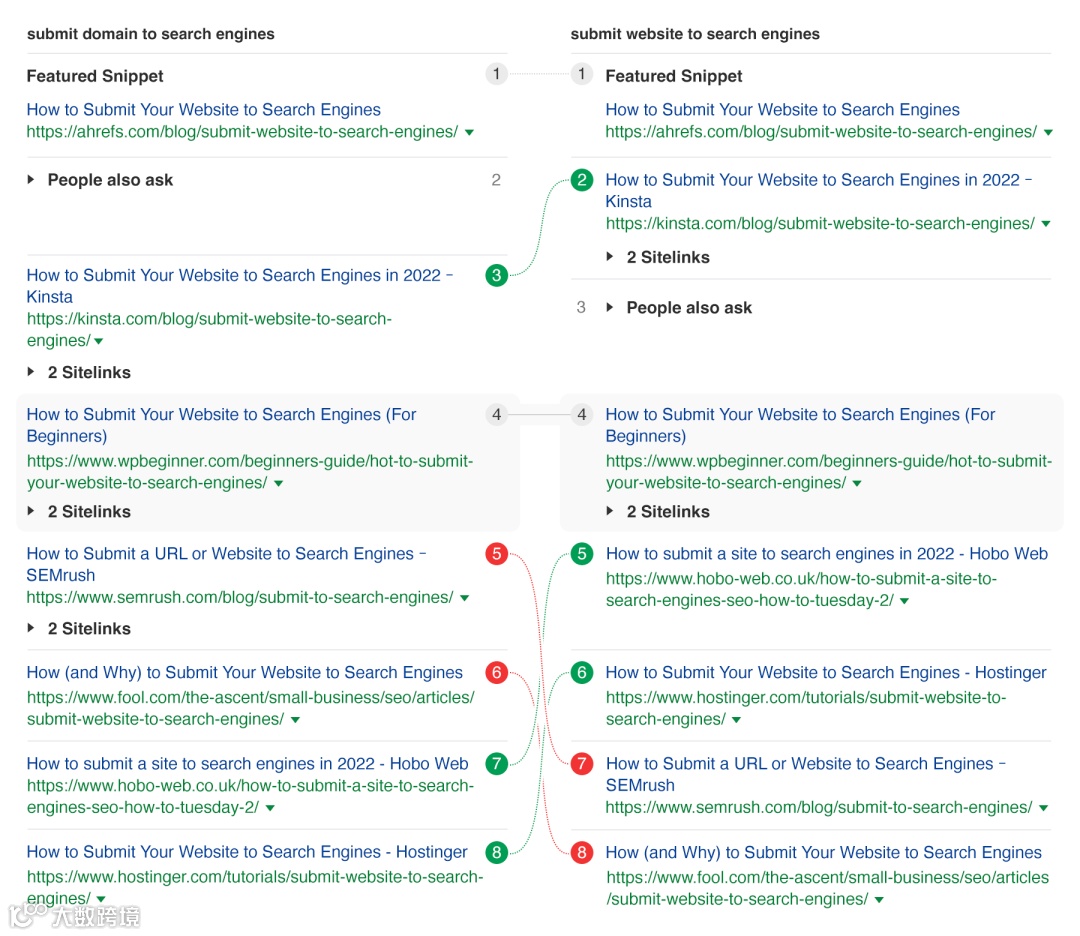Open right column Ahrefs featured snippet title
This screenshot has width=1080, height=936.
pos(782,110)
